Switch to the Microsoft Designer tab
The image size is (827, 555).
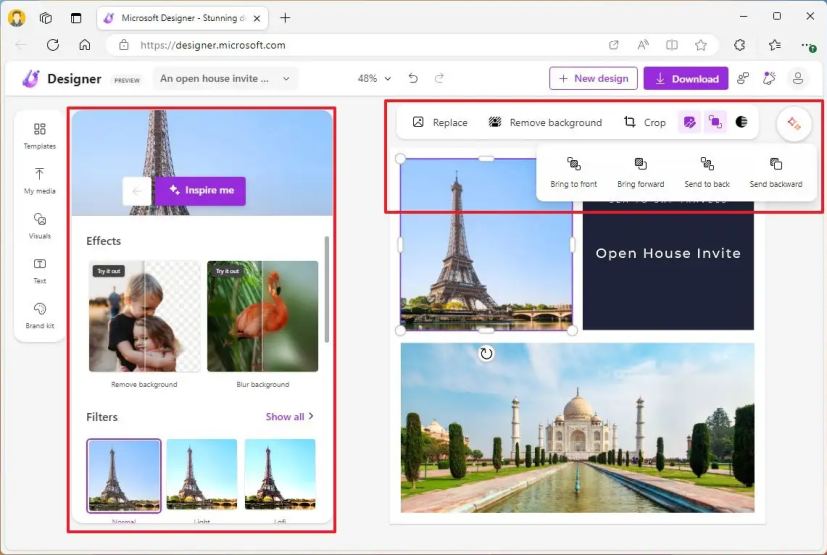(182, 18)
